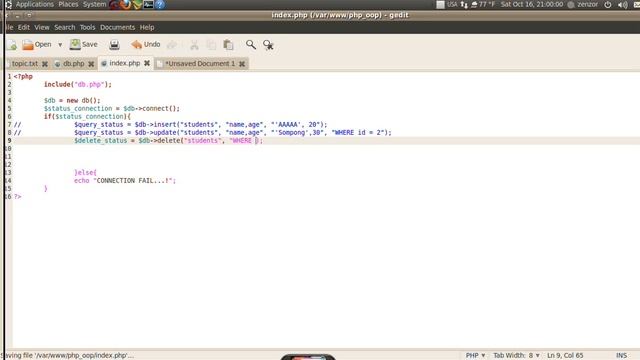The image size is (640, 360).
Task: Click the date and time clock
Action: [x=532, y=4]
